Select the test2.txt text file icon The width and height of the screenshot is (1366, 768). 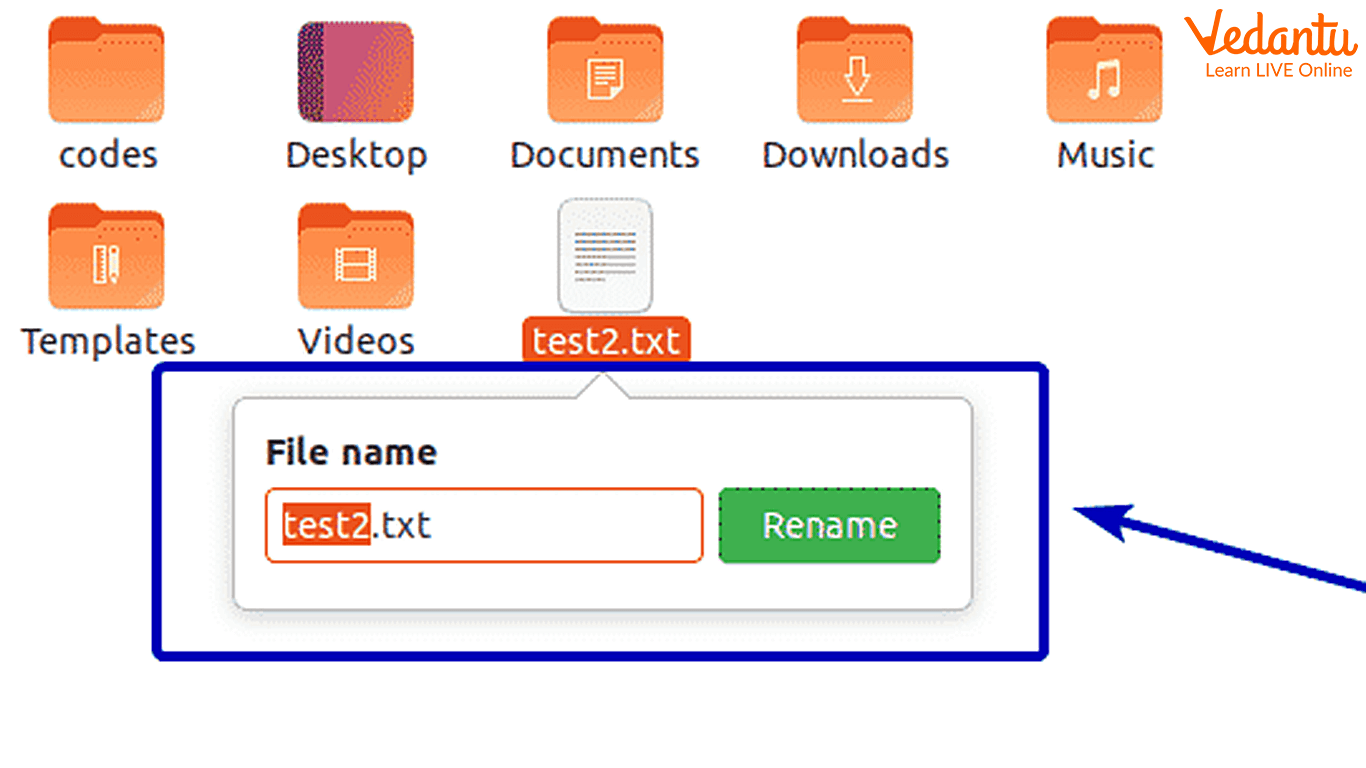click(604, 256)
